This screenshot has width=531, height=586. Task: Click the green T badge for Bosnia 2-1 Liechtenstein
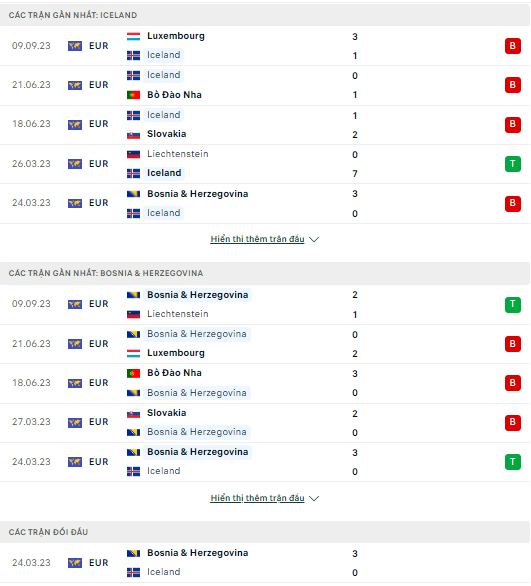[x=512, y=304]
